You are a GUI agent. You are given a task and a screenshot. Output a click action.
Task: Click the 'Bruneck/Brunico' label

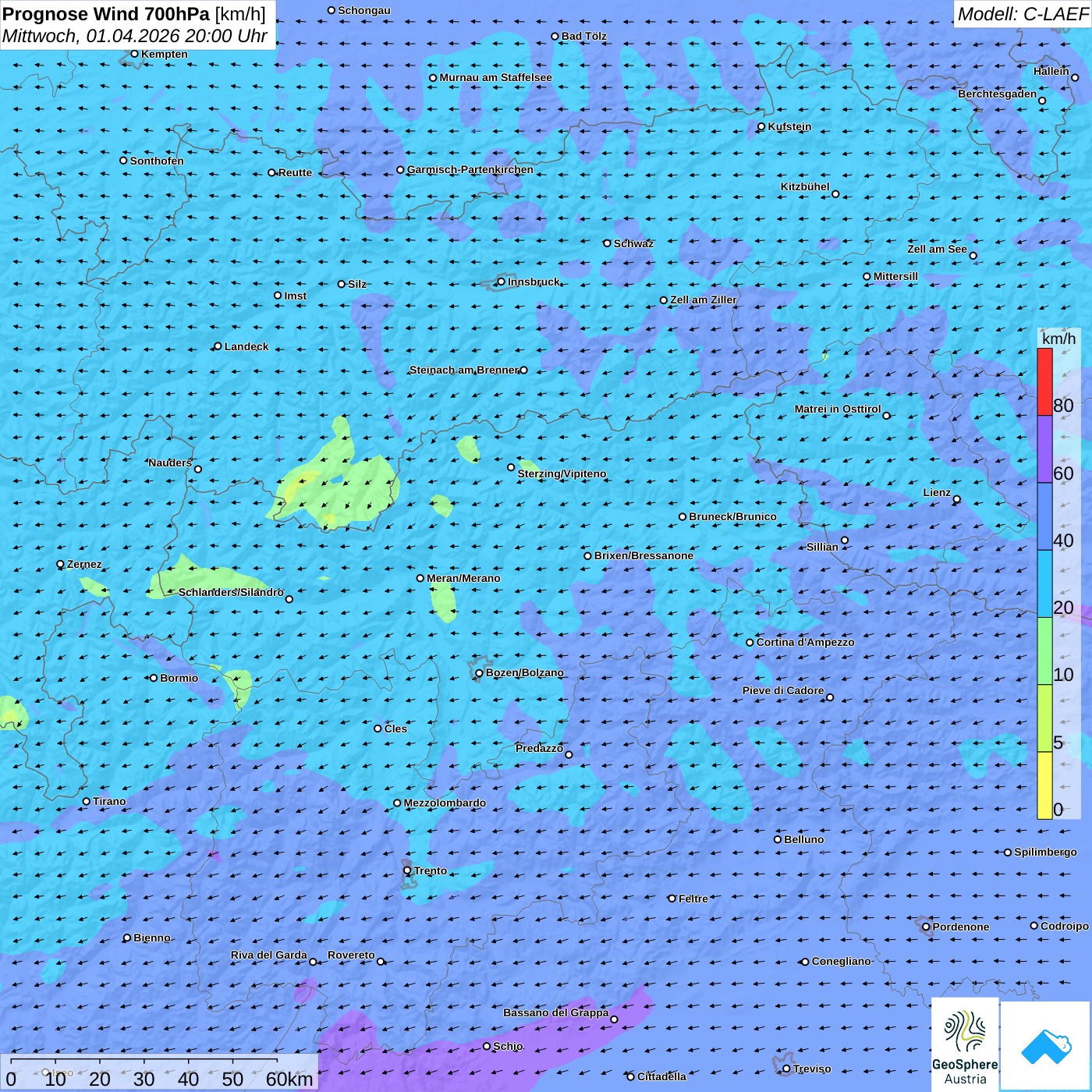pos(732,516)
